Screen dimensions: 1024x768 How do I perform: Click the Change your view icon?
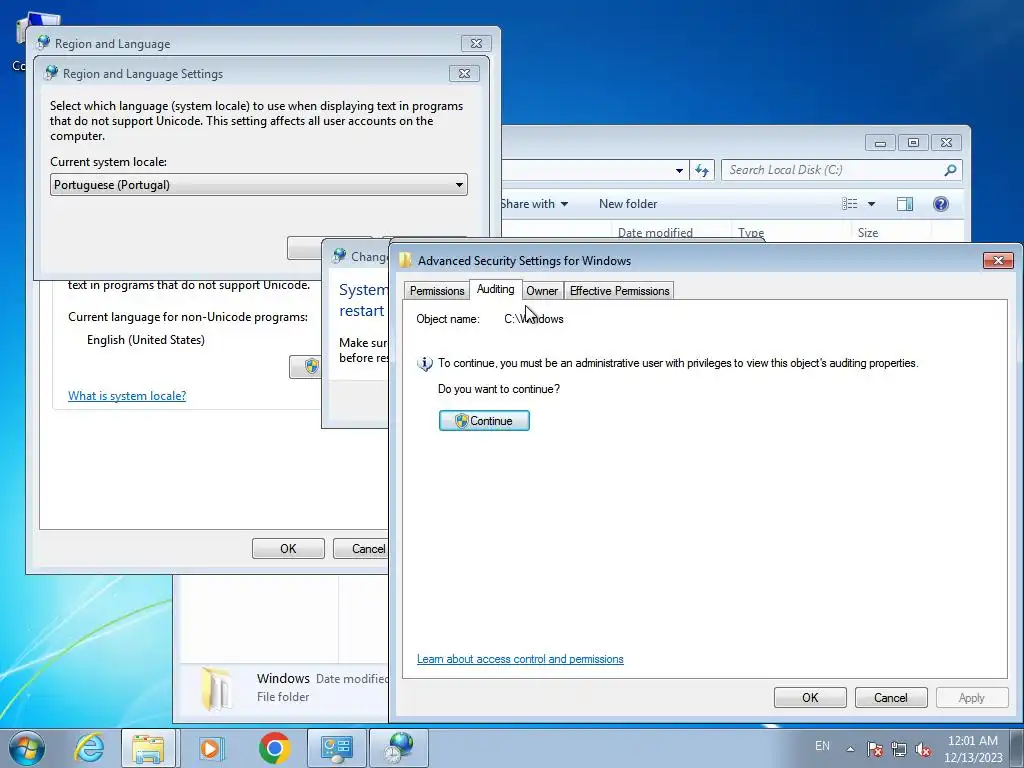point(850,204)
